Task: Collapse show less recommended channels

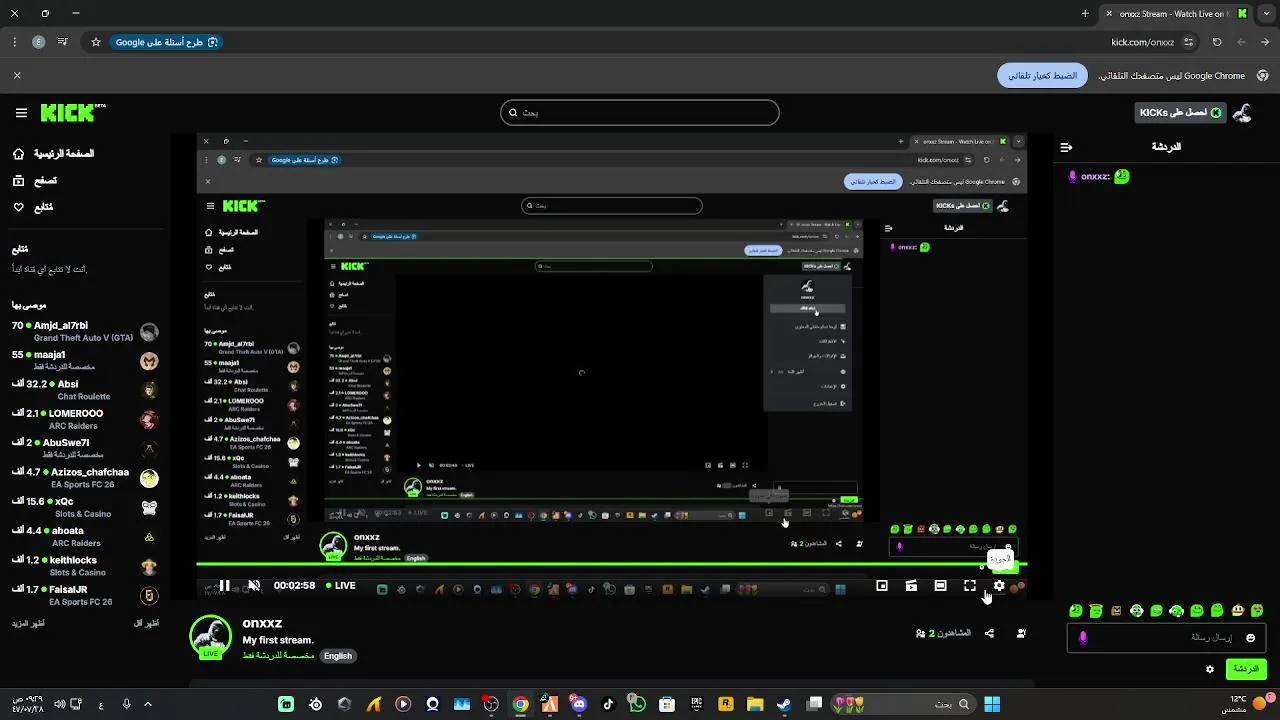Action: pyautogui.click(x=147, y=623)
